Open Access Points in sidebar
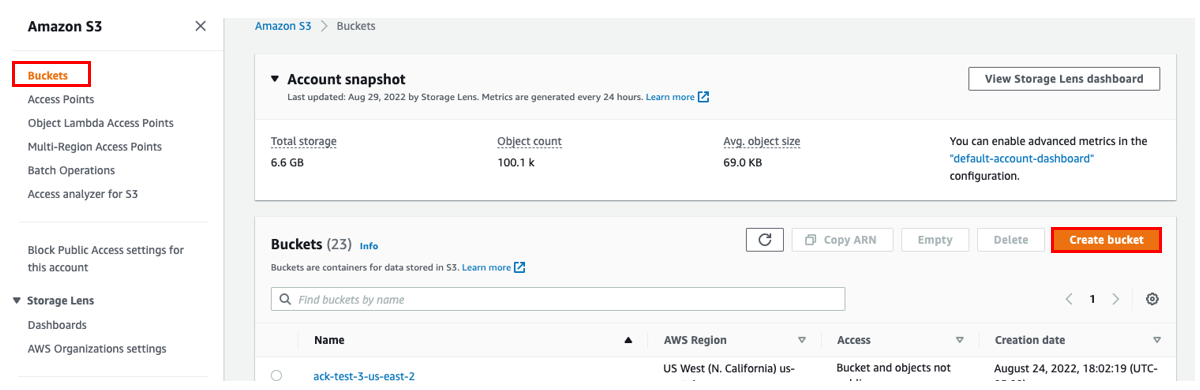 [61, 99]
